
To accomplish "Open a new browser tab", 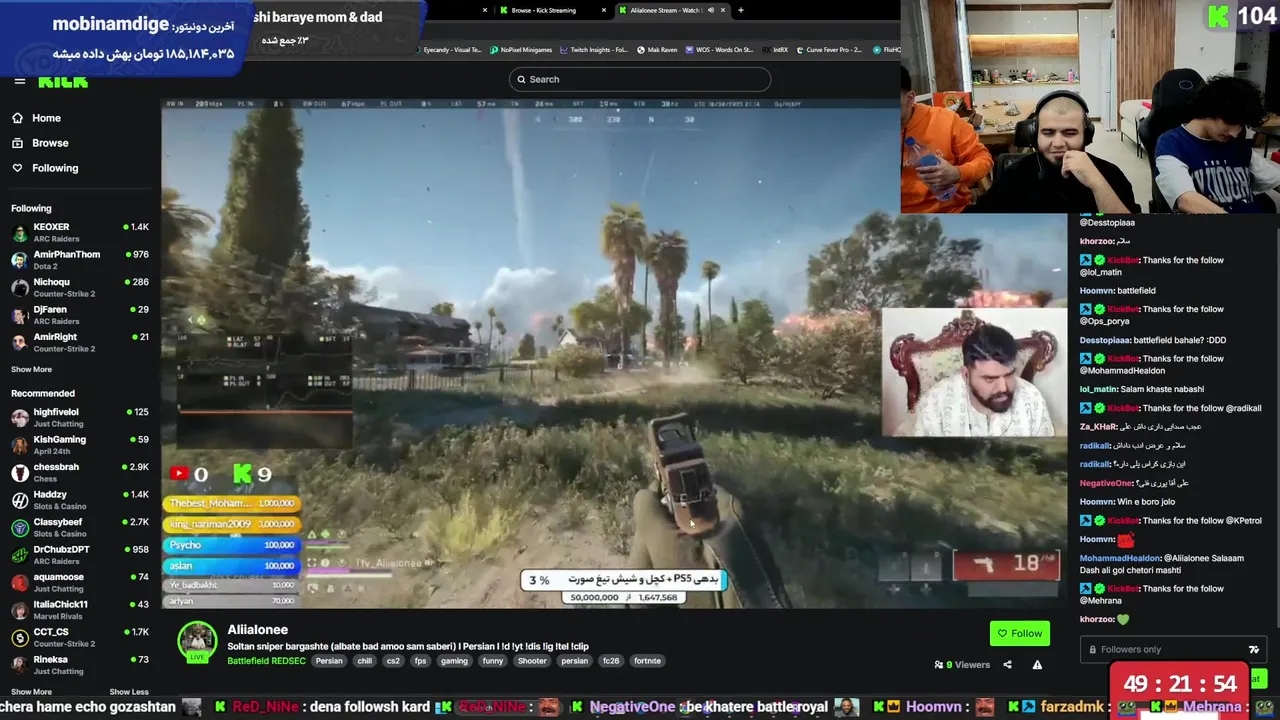I will (740, 10).
